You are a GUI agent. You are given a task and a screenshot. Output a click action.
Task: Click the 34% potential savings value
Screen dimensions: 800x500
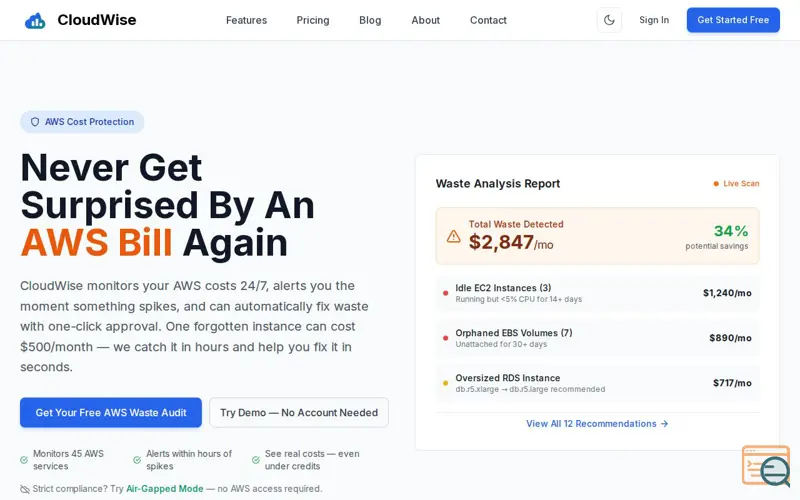731,231
